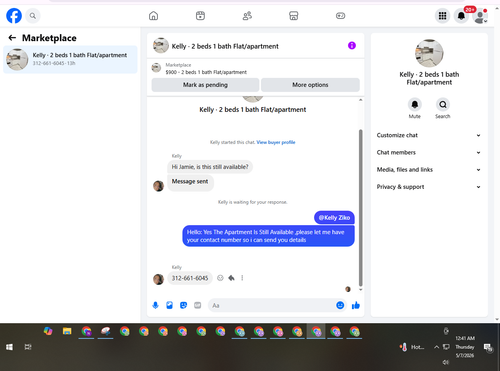Go back from Marketplace with arrow
500x371 pixels.
tap(12, 38)
